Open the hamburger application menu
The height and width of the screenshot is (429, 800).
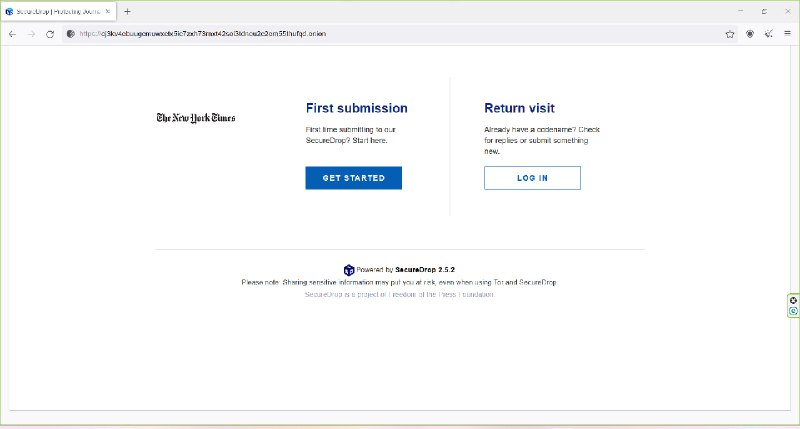[787, 33]
